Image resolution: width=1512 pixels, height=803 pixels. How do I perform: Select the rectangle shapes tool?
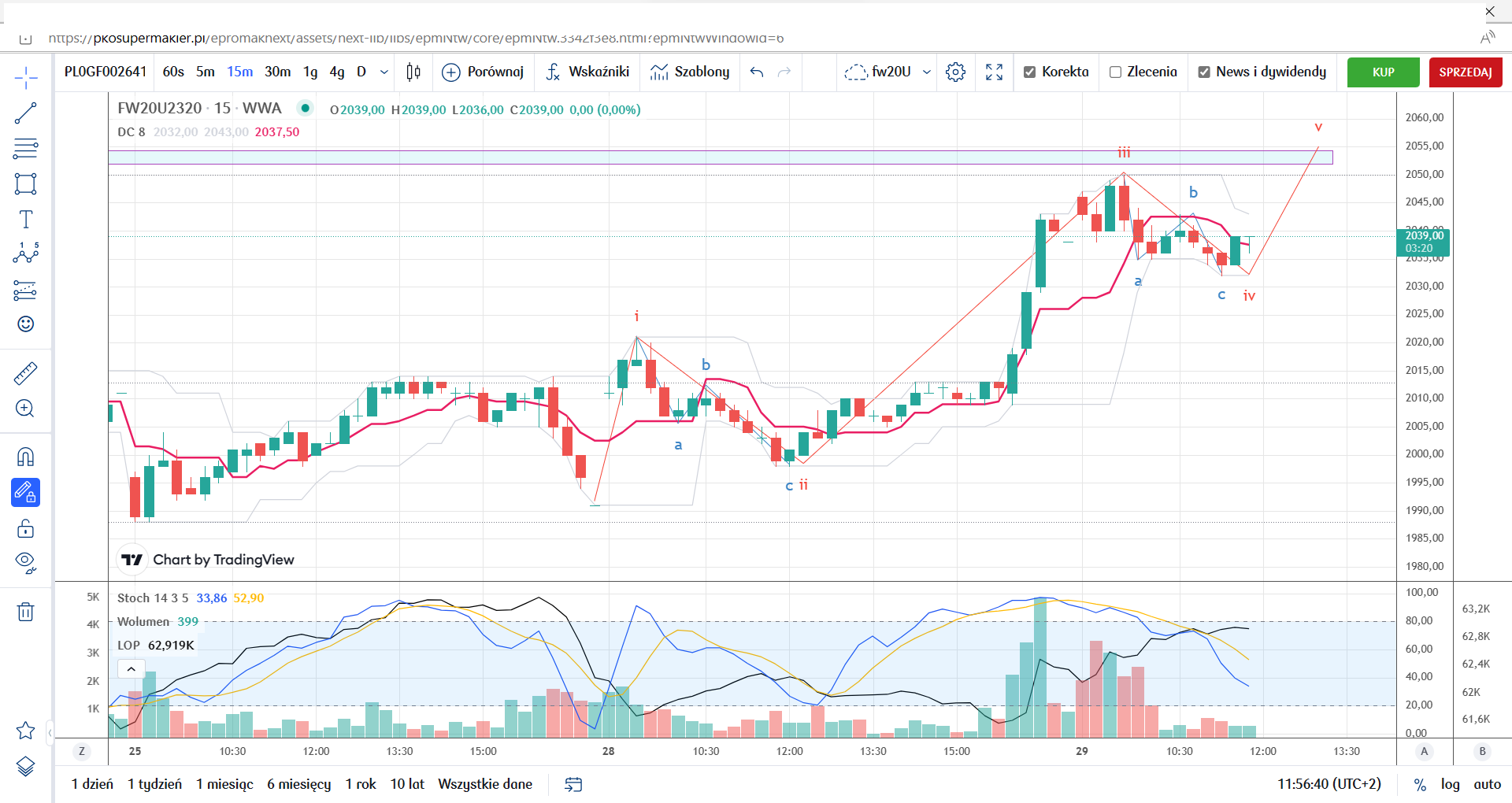click(x=25, y=184)
